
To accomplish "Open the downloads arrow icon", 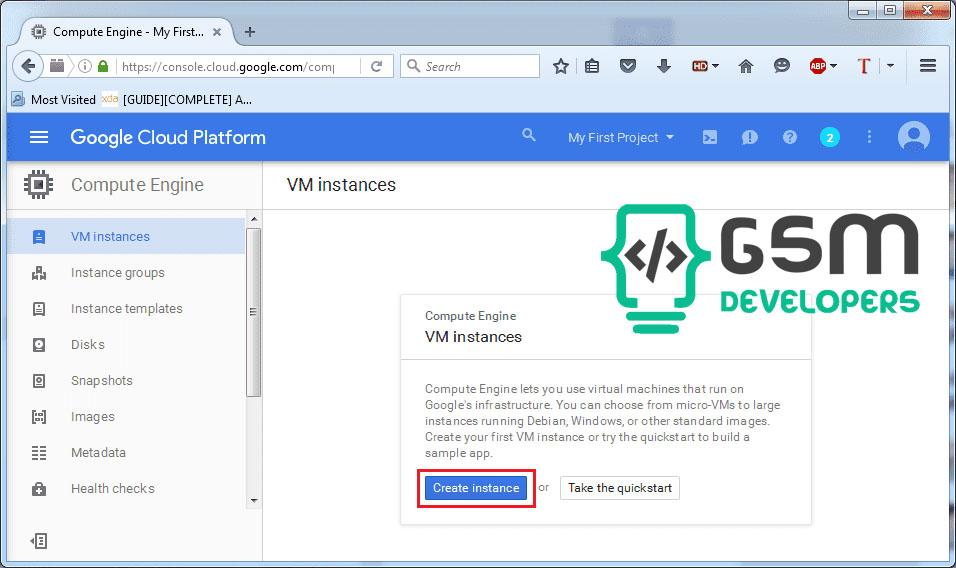I will [663, 66].
